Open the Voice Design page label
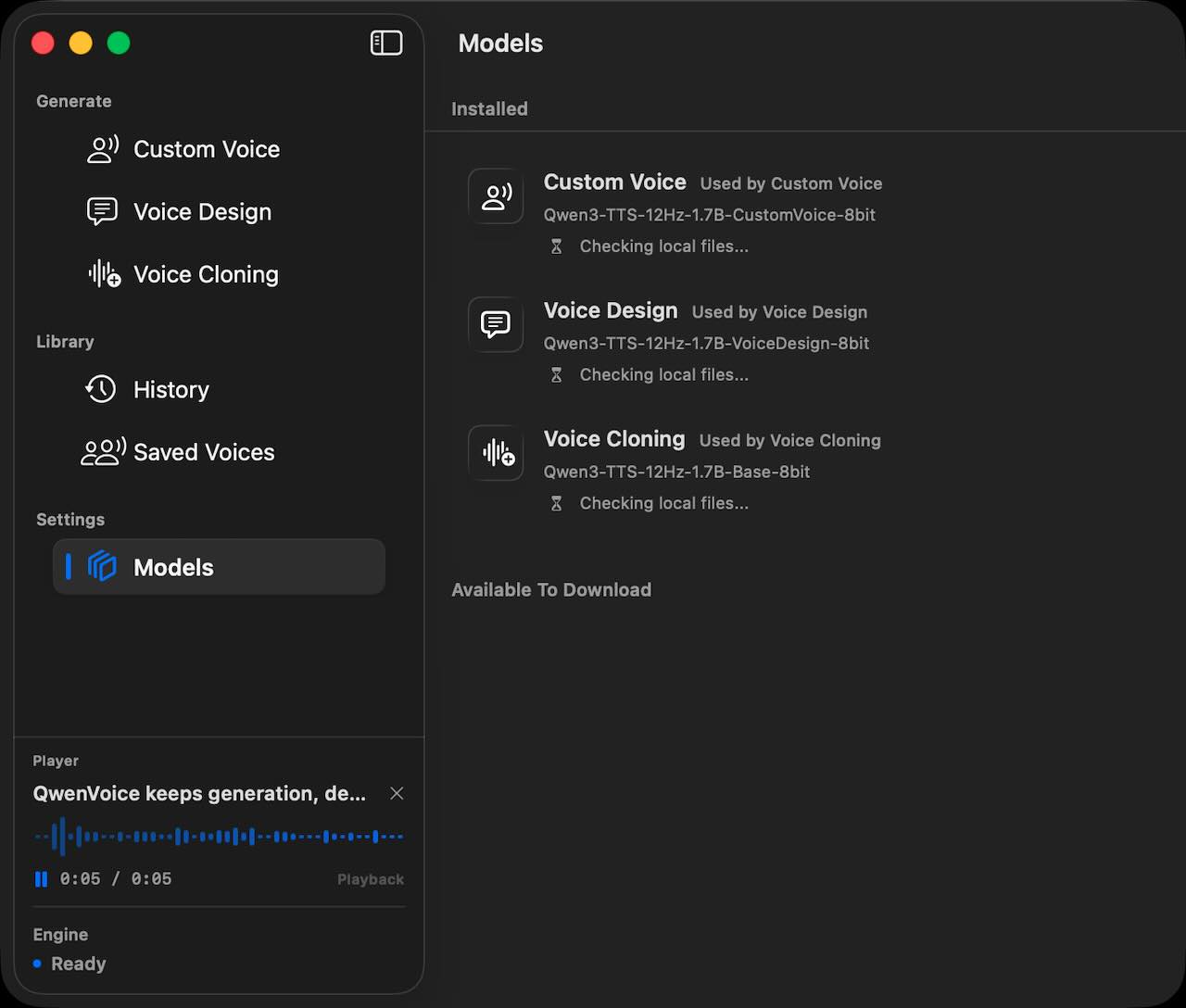The height and width of the screenshot is (1008, 1186). pyautogui.click(x=202, y=212)
